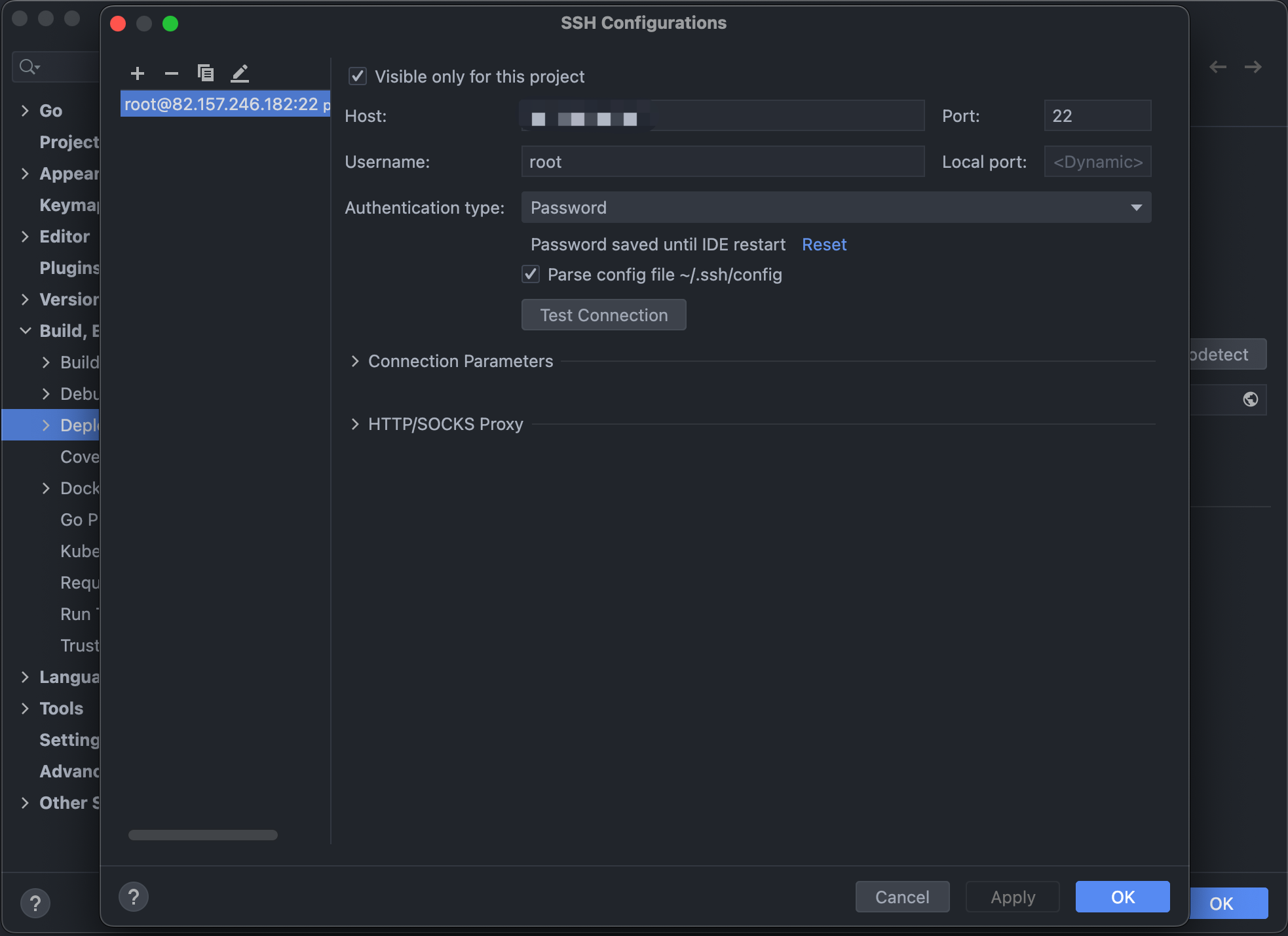Click the Test Connection button
1288x936 pixels.
pyautogui.click(x=603, y=315)
